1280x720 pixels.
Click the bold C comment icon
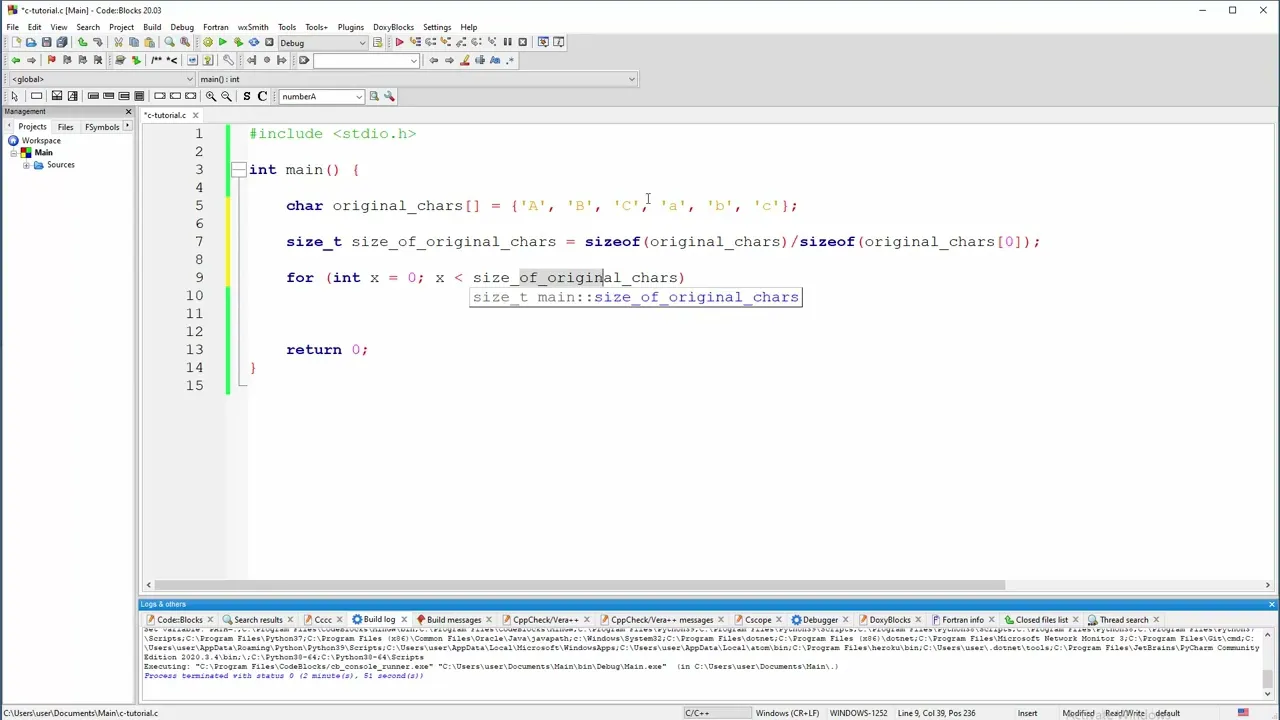[262, 96]
